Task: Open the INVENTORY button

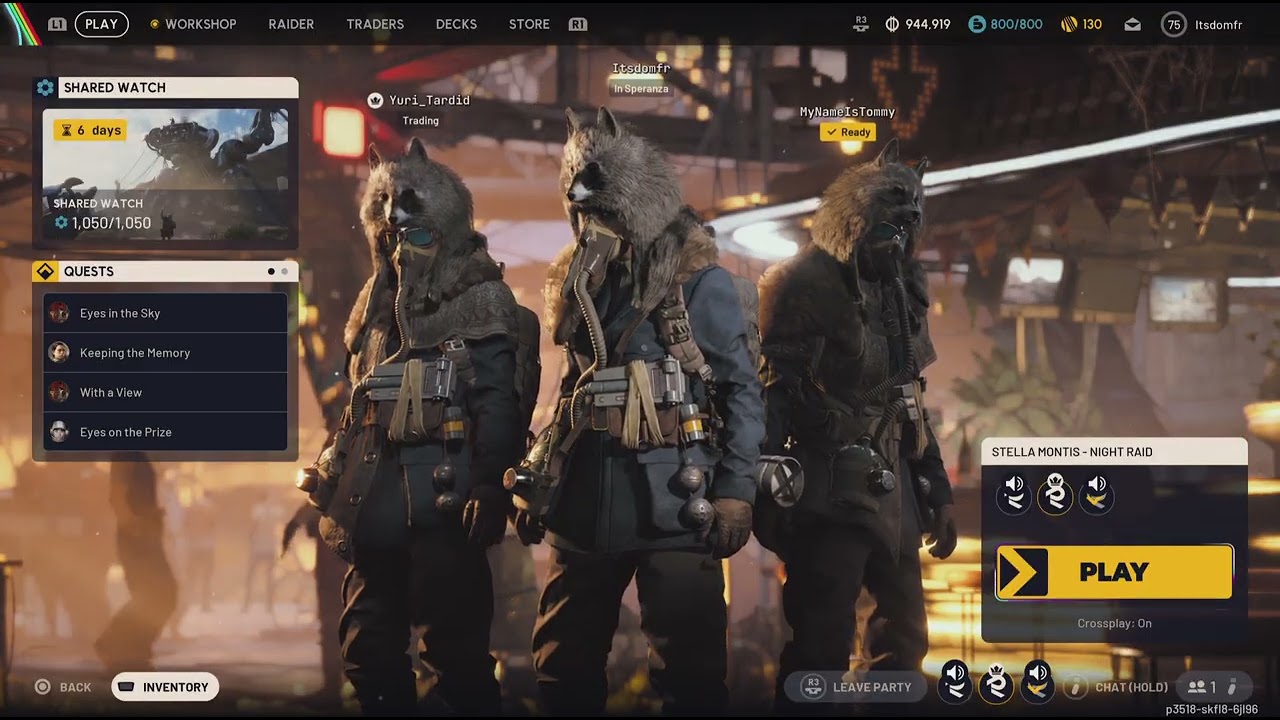Action: [165, 687]
